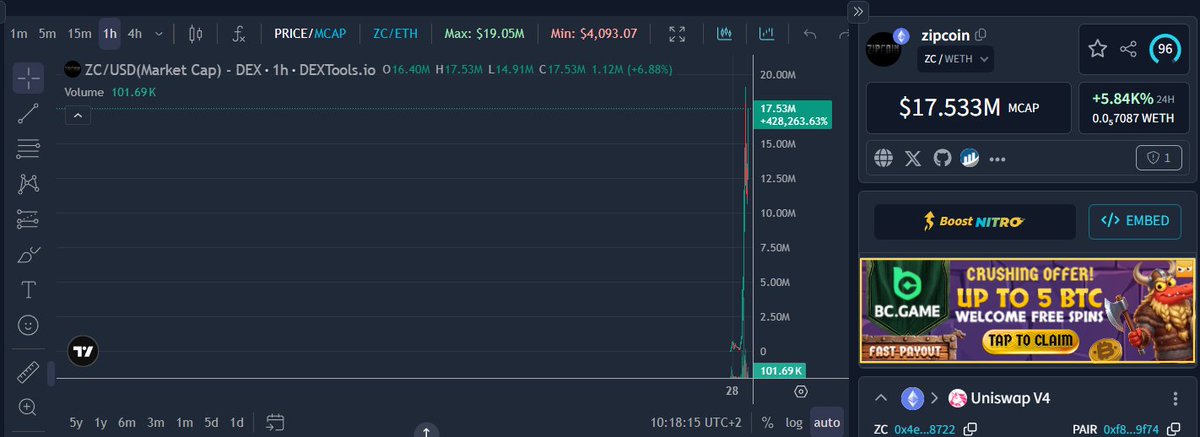
Task: Switch to the 4h timeframe
Action: point(135,34)
